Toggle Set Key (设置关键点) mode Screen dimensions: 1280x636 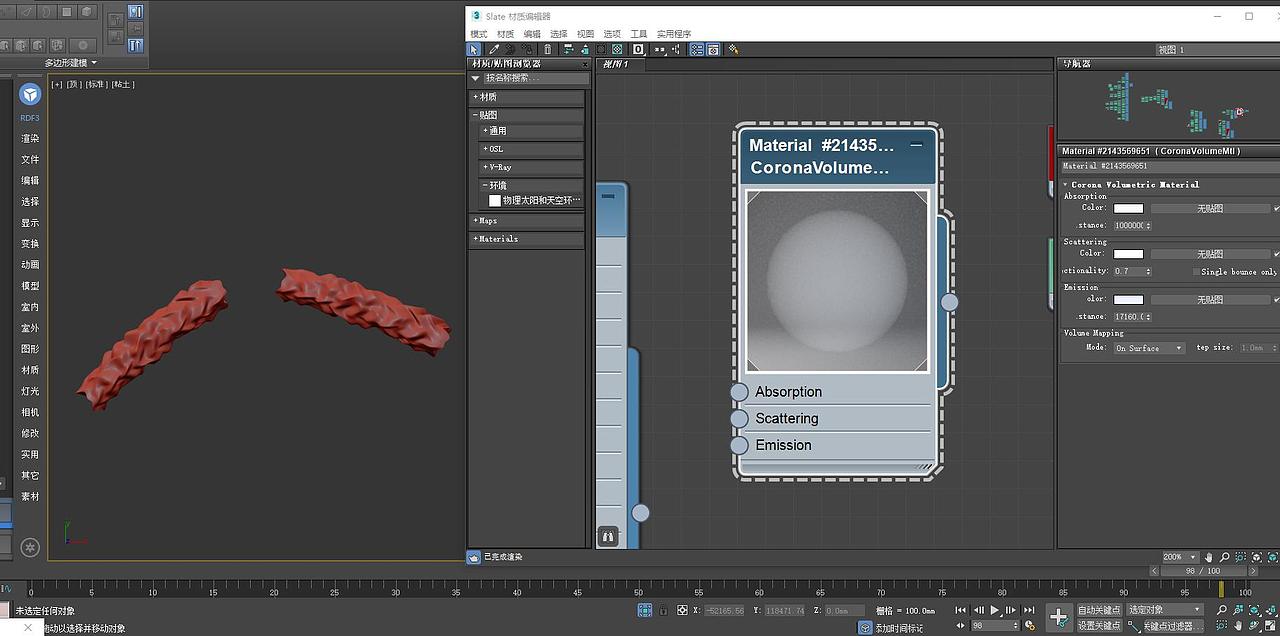1100,625
